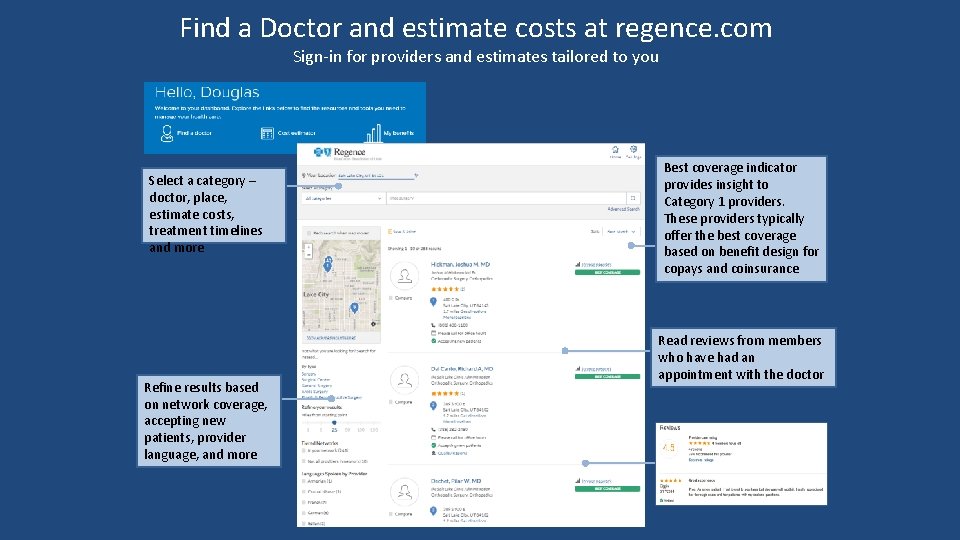Click the third doctor's profile avatar
Viewport: 960px width, 540px height.
404,492
